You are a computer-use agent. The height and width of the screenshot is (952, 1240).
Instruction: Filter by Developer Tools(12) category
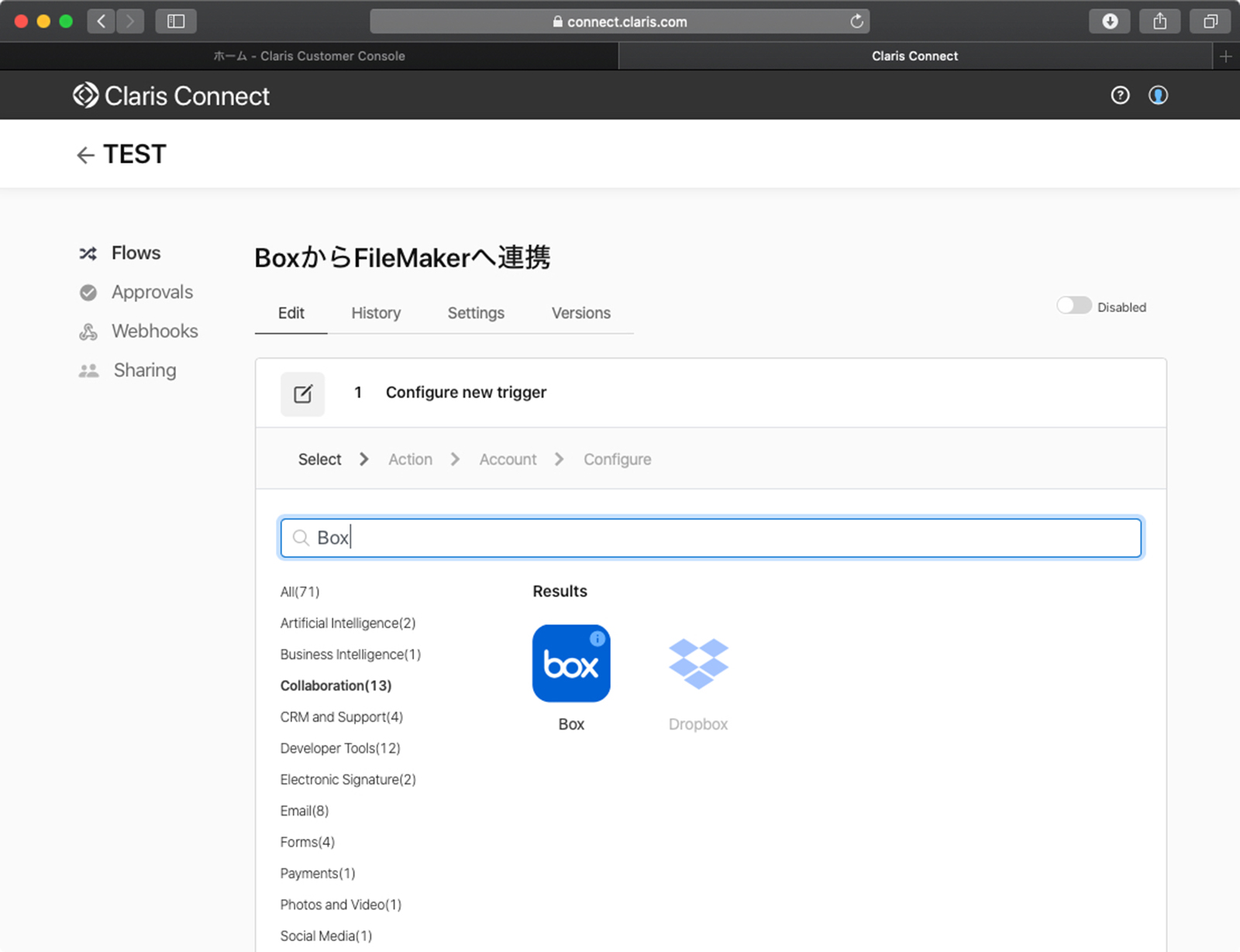click(340, 748)
